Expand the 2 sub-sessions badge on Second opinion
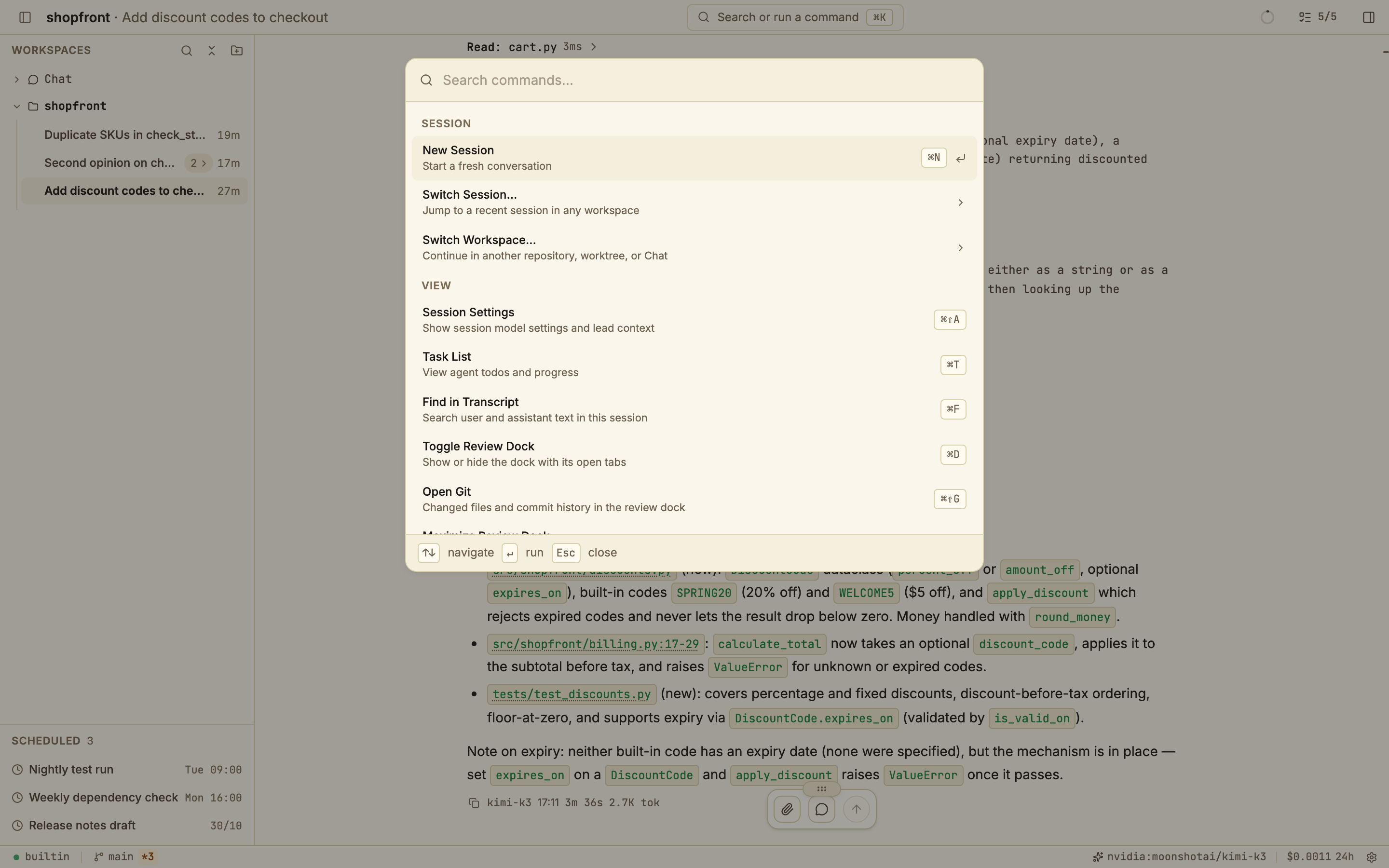Screen dimensions: 1389x868 click(198, 163)
